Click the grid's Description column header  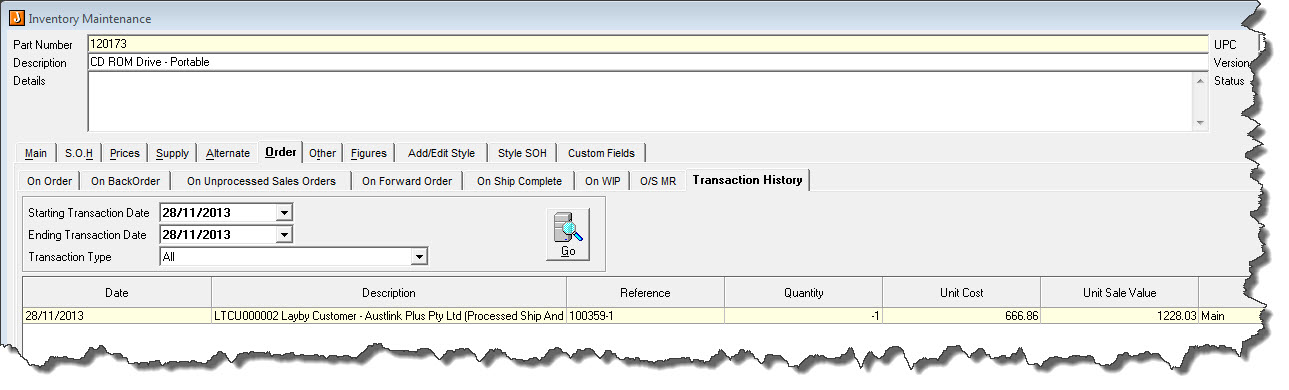[x=389, y=293]
